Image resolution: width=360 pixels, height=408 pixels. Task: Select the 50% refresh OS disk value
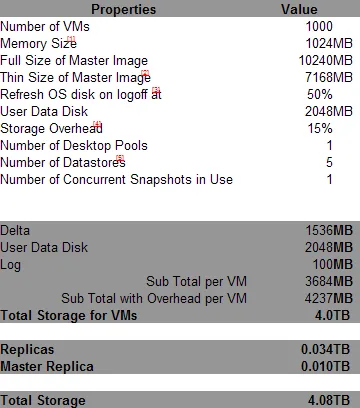pos(320,94)
